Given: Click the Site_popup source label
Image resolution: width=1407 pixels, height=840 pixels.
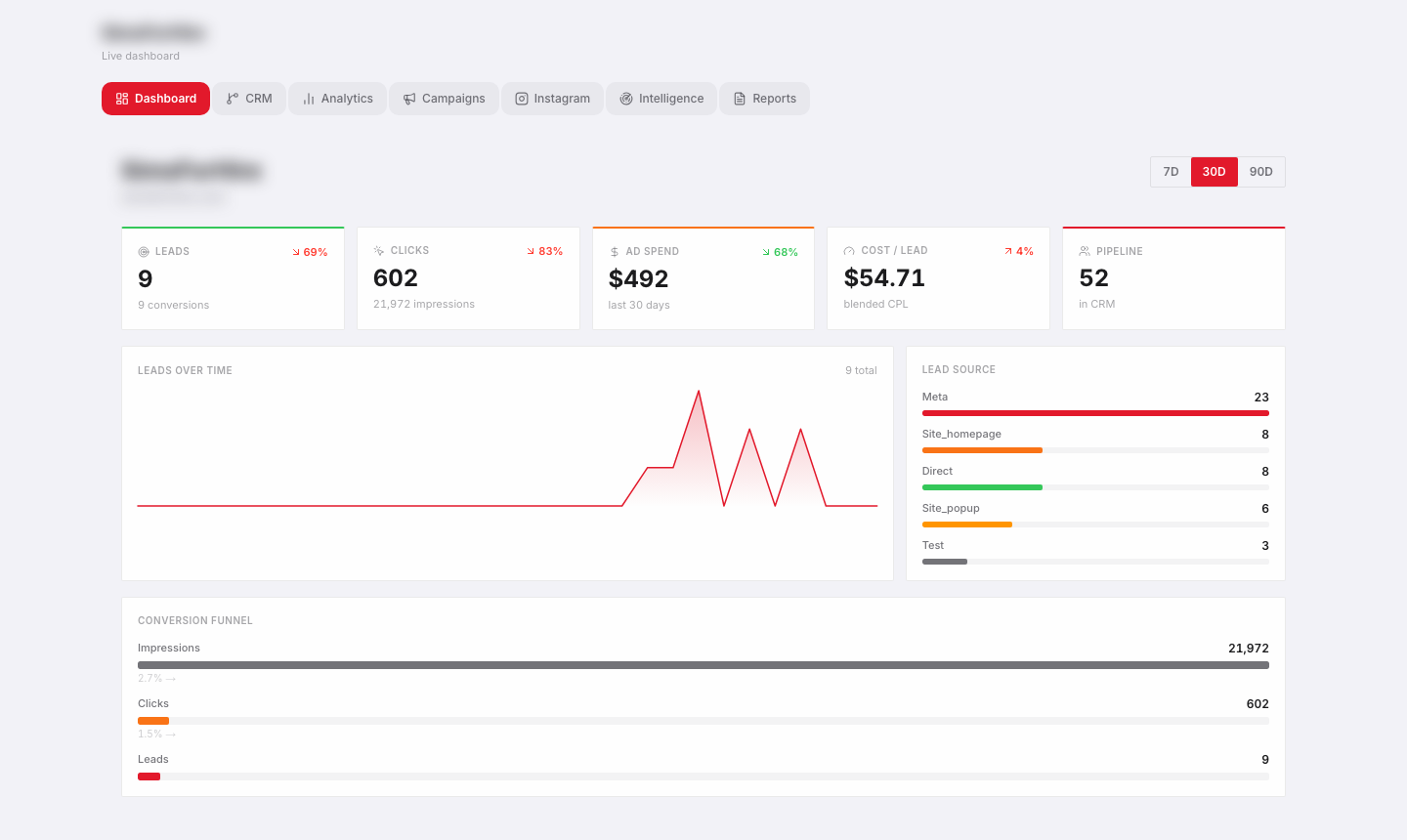Looking at the screenshot, I should coord(951,508).
